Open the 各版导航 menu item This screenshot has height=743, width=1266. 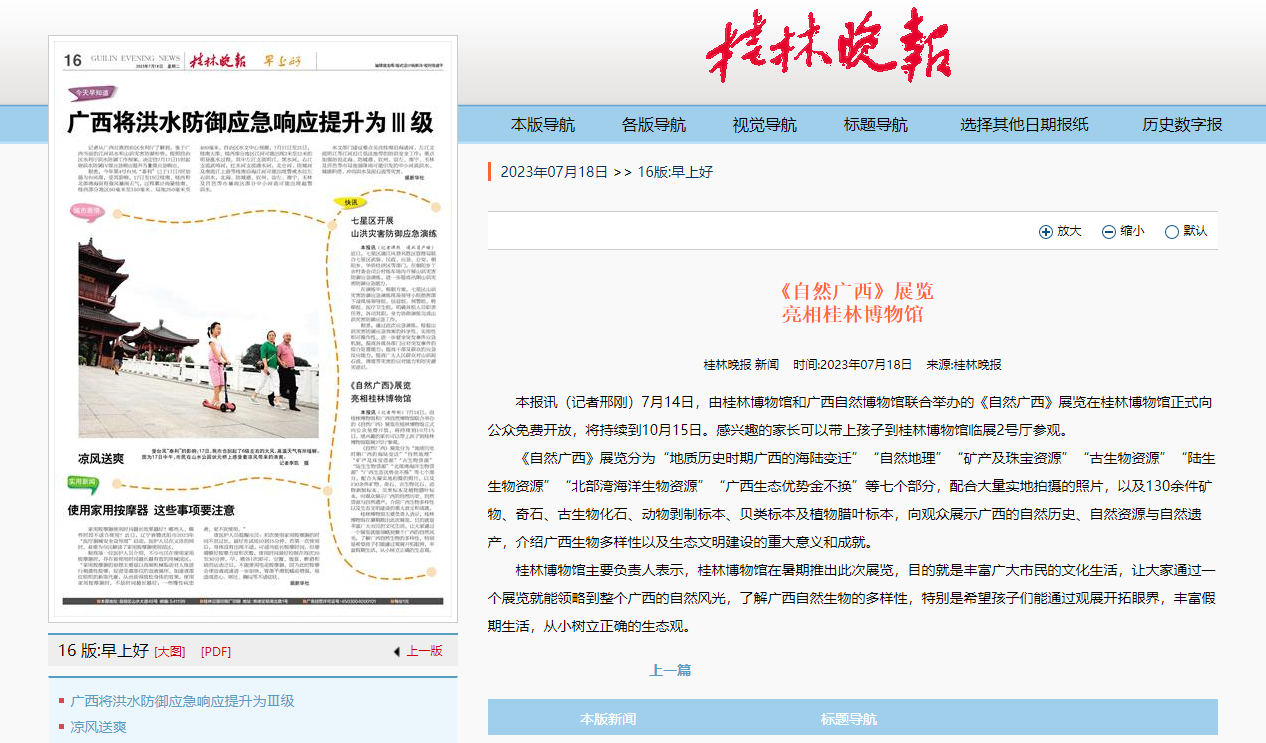[x=654, y=125]
